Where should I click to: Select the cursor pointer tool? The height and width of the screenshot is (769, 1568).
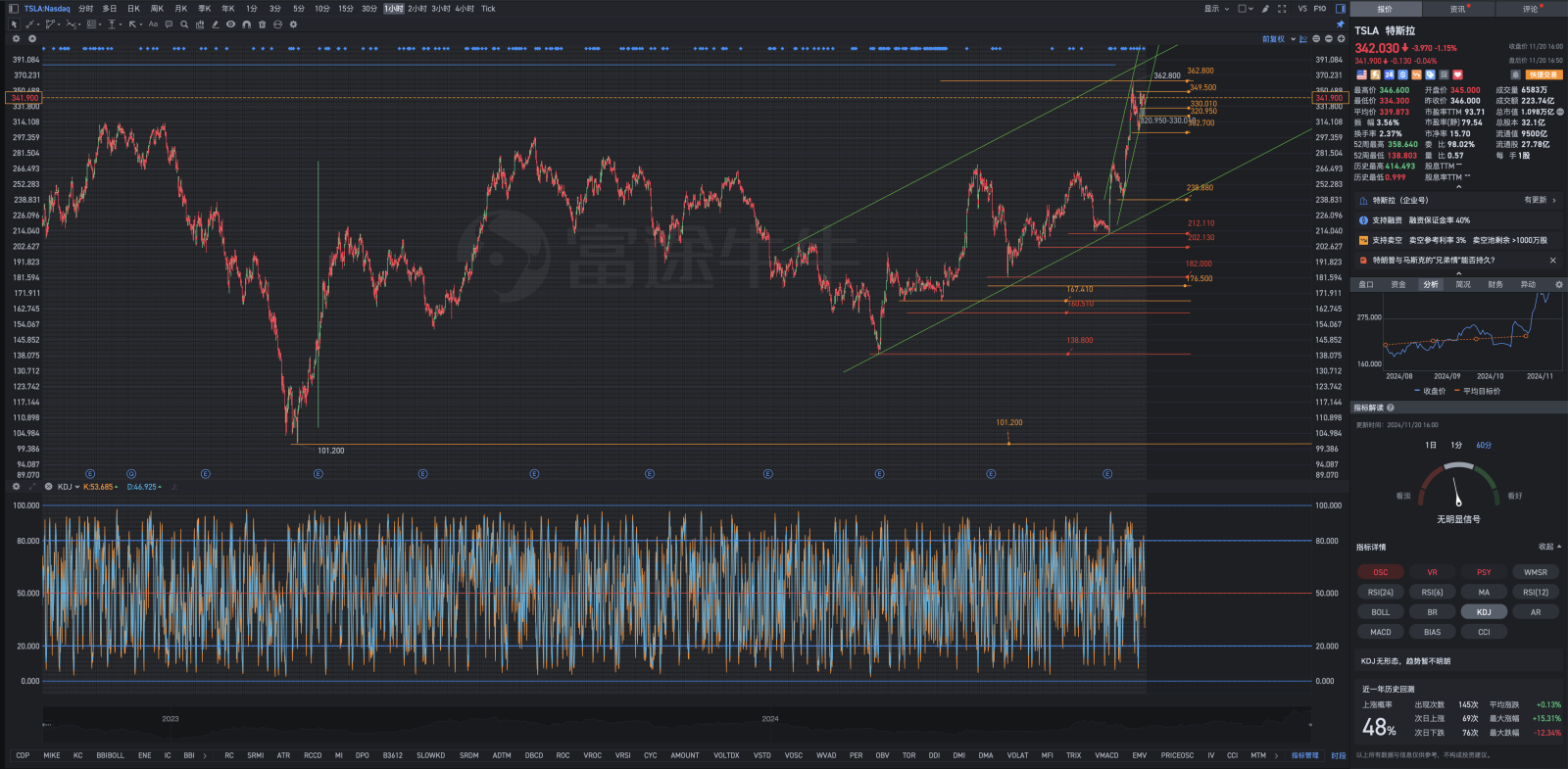[x=14, y=24]
